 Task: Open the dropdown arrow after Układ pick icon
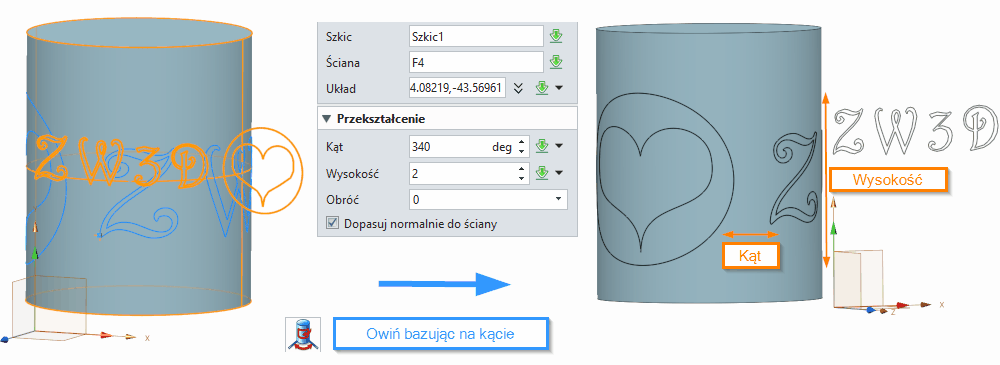[x=559, y=88]
